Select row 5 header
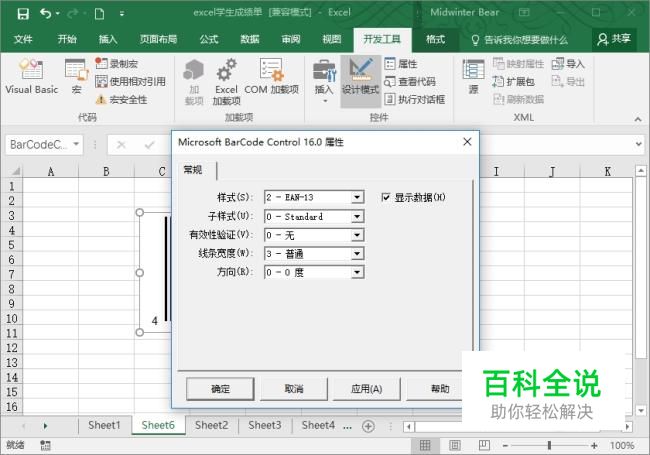This screenshot has height=455, width=650. (x=12, y=245)
